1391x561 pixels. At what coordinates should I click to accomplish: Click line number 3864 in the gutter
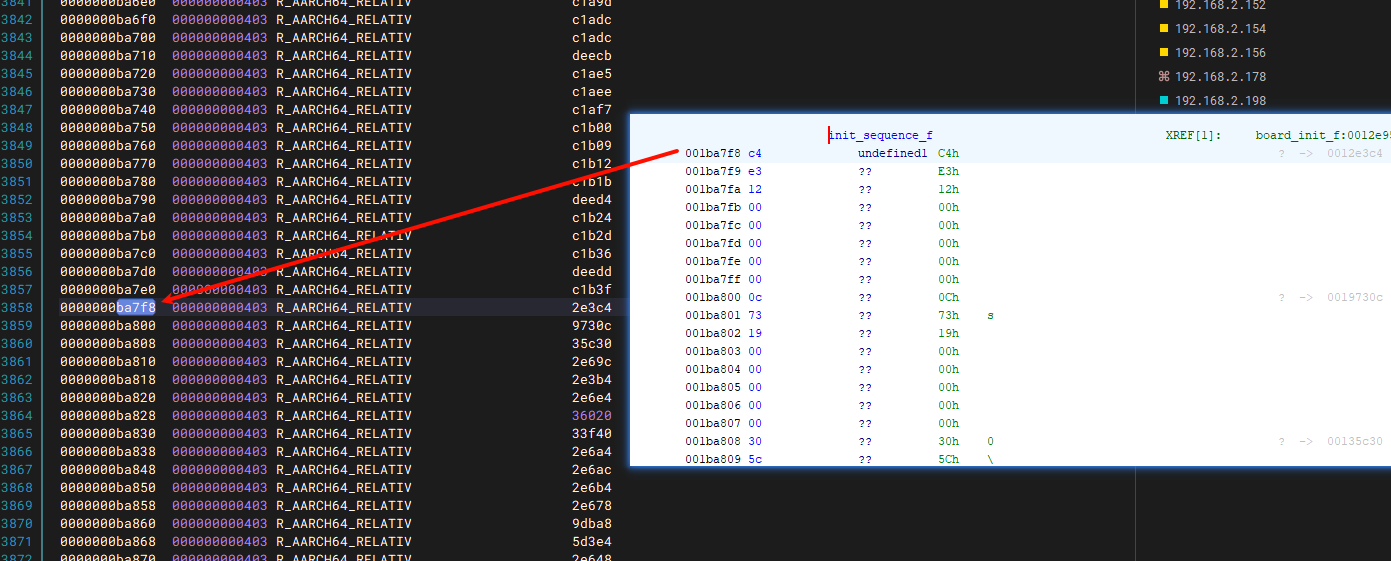pyautogui.click(x=17, y=416)
